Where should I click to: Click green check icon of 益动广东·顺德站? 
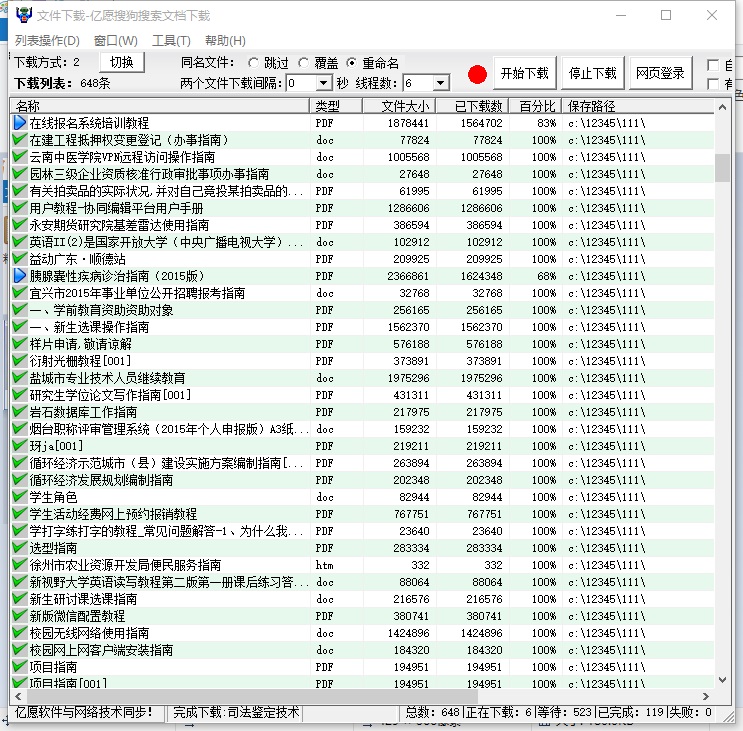point(20,259)
